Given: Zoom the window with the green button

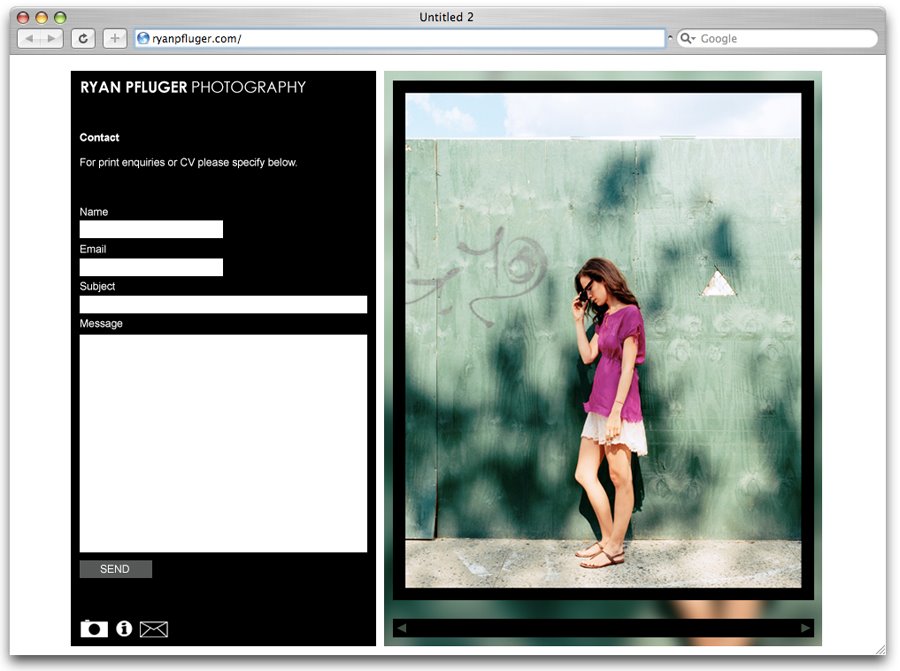Looking at the screenshot, I should [x=60, y=18].
